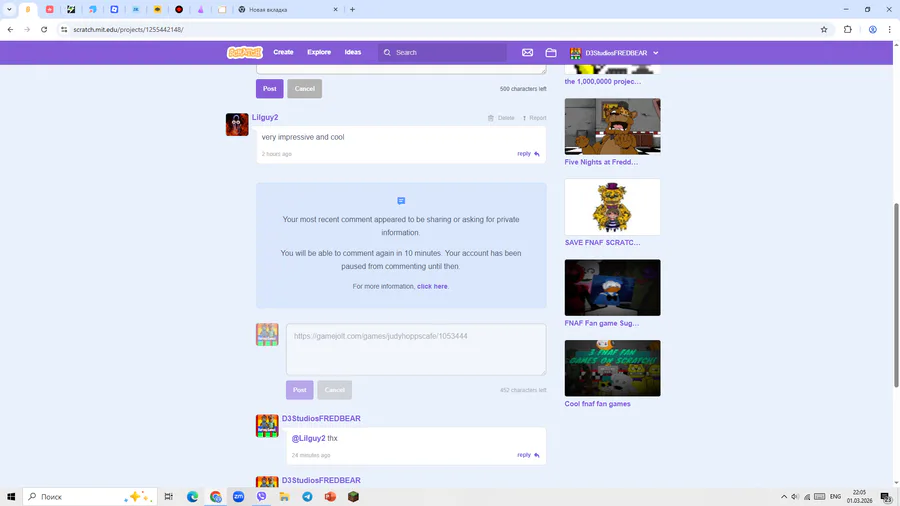Open Telegram from the taskbar
Viewport: 900px width, 506px height.
tap(307, 496)
